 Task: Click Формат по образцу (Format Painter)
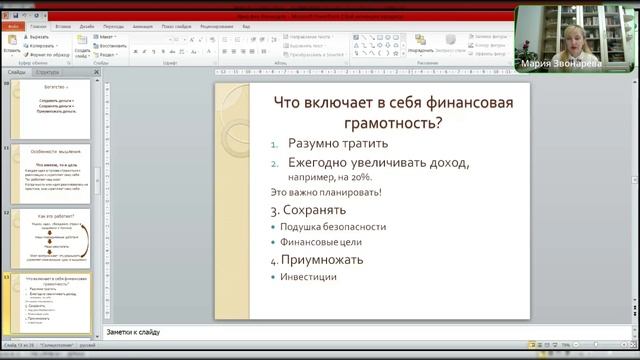coord(47,55)
